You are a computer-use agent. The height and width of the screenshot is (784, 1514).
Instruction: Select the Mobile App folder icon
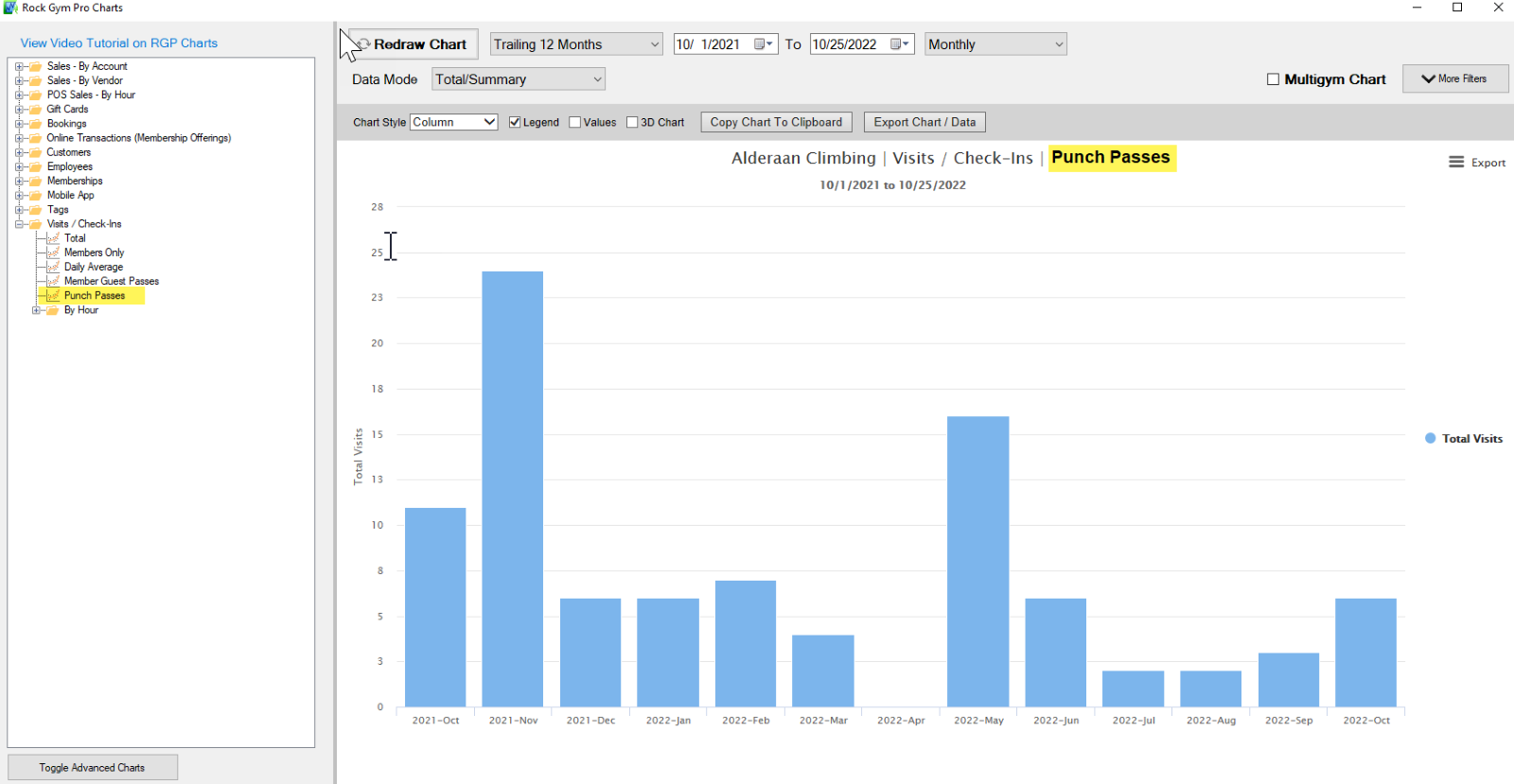tap(36, 196)
